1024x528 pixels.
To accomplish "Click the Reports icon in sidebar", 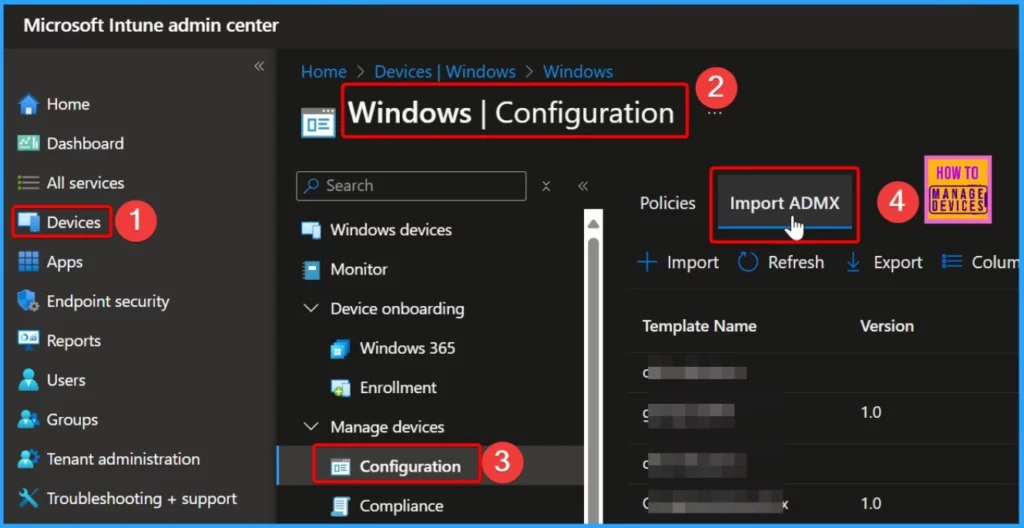I will coord(28,340).
